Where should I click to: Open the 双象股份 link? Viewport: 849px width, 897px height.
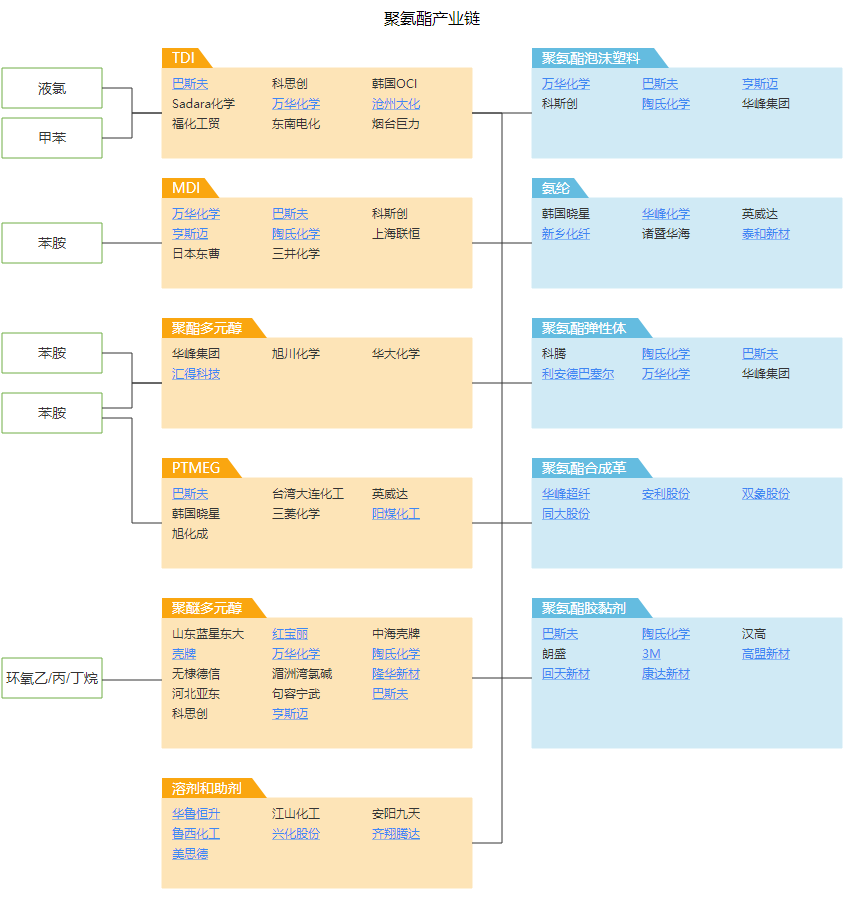pyautogui.click(x=765, y=493)
